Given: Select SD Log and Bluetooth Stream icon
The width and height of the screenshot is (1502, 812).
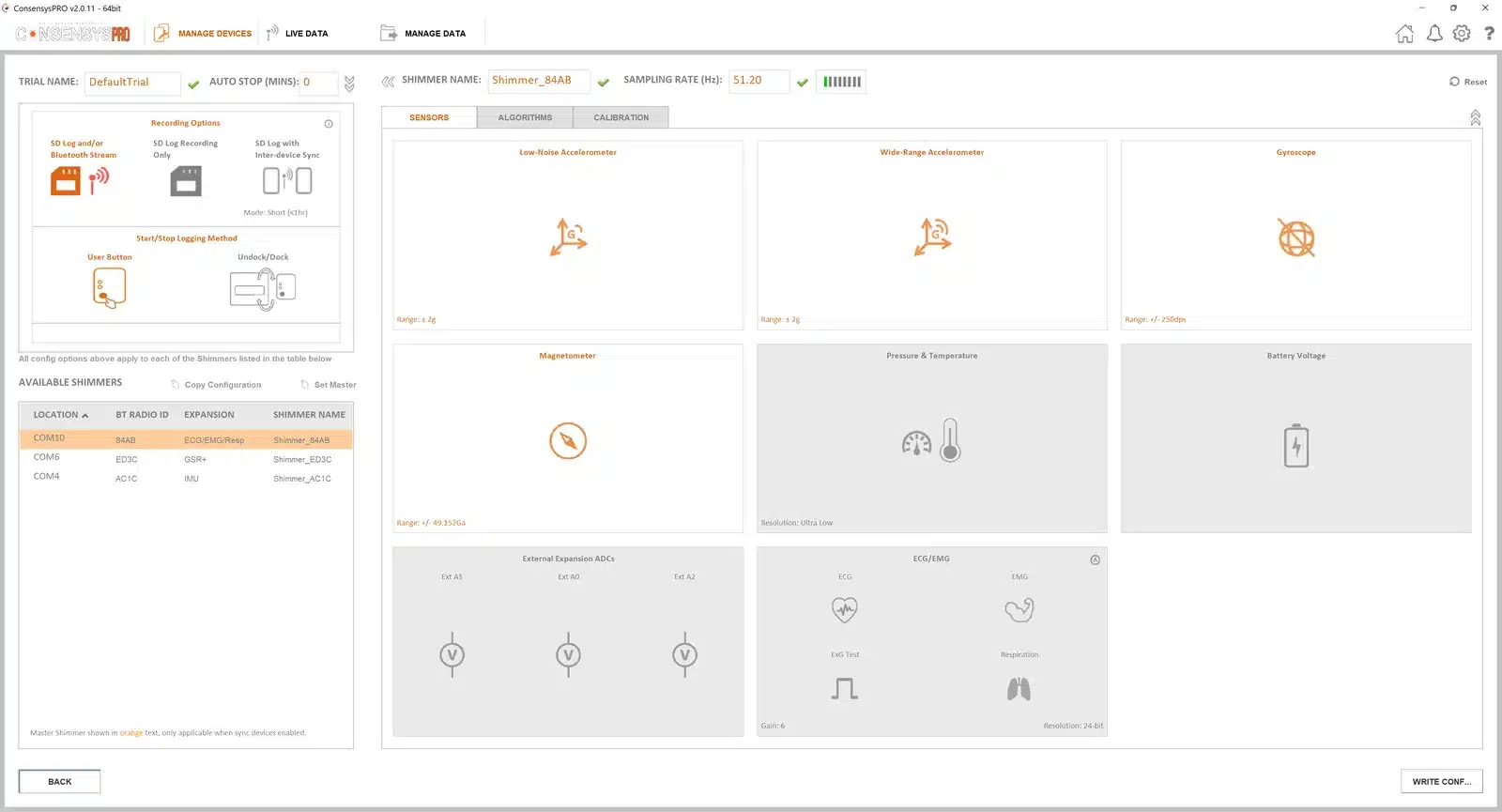Looking at the screenshot, I should 80,180.
